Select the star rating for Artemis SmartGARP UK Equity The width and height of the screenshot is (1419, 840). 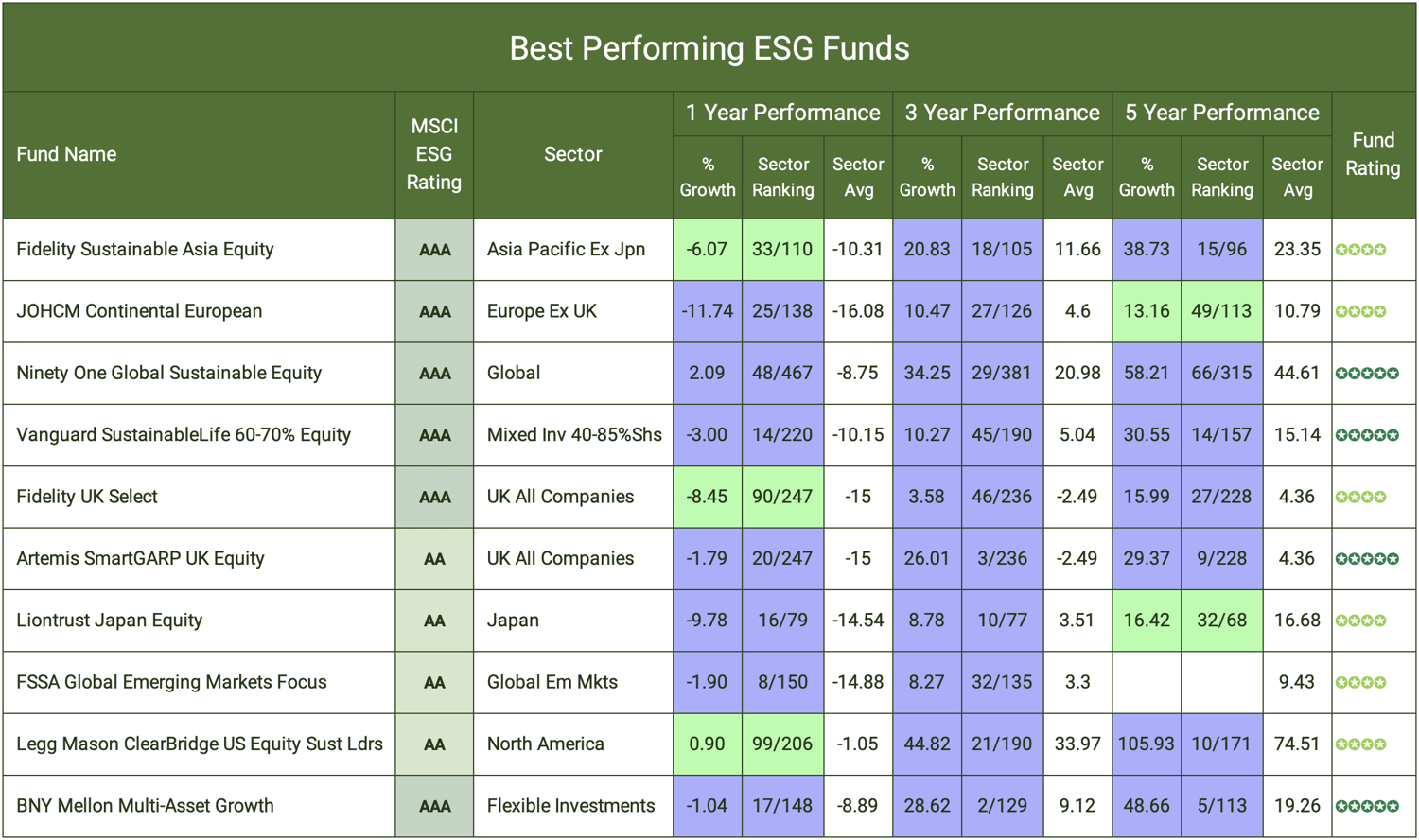tap(1367, 559)
